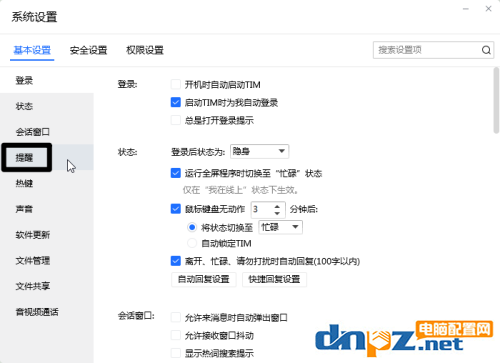Toggle 运行全屏程序时切换至忙碌状态 checkbox
Screen dimensions: 500x363
(176, 173)
